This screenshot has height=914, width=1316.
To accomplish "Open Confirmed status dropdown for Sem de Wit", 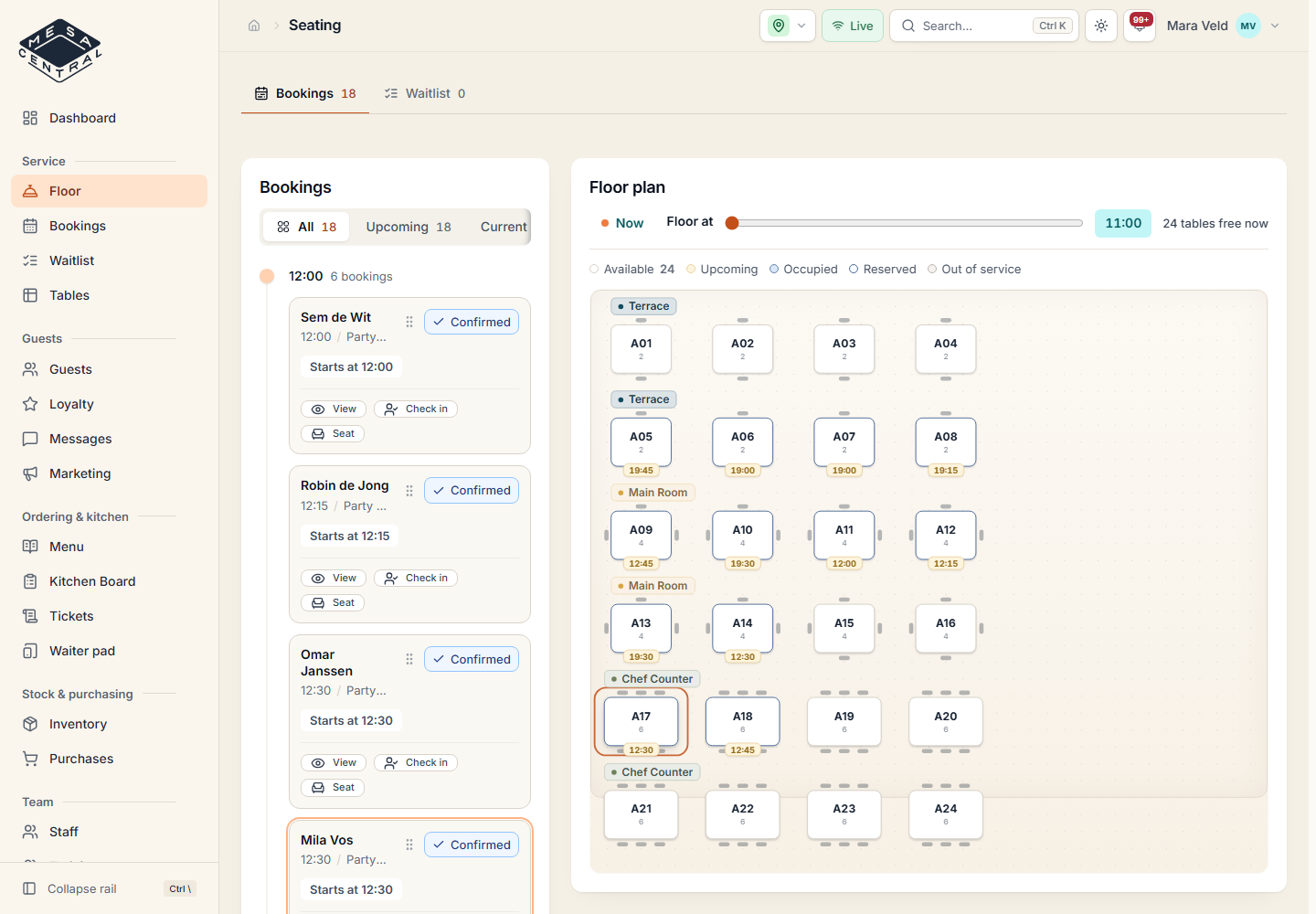I will [x=472, y=322].
